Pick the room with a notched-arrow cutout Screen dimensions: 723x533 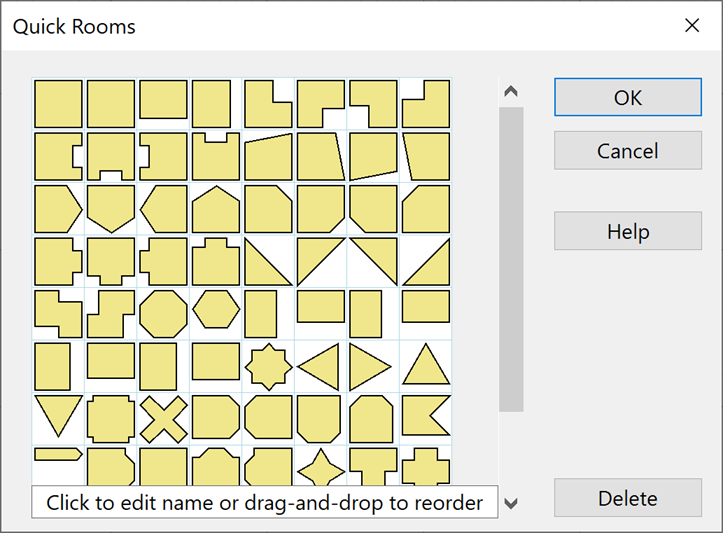[425, 418]
